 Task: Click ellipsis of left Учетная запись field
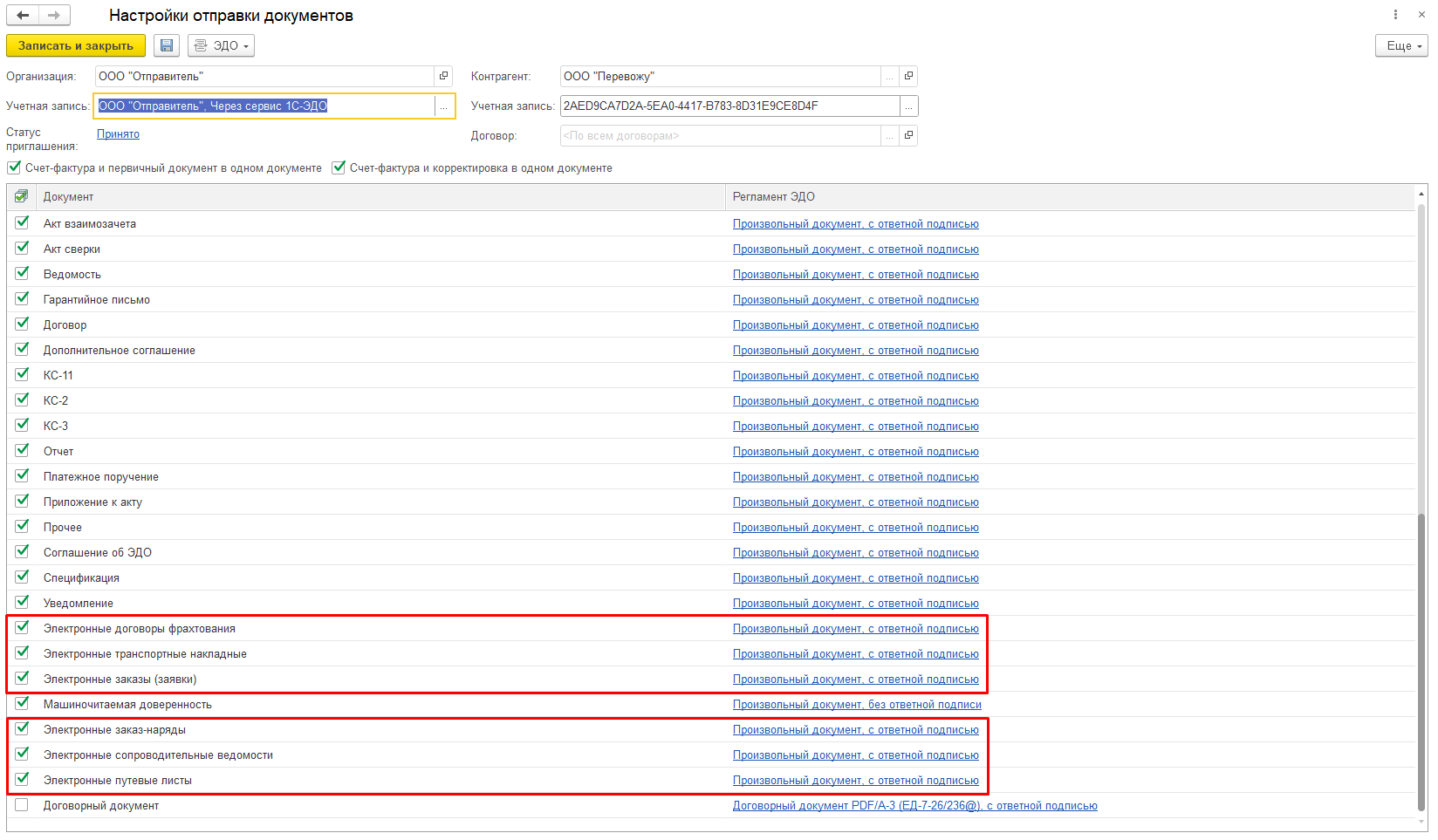click(444, 106)
